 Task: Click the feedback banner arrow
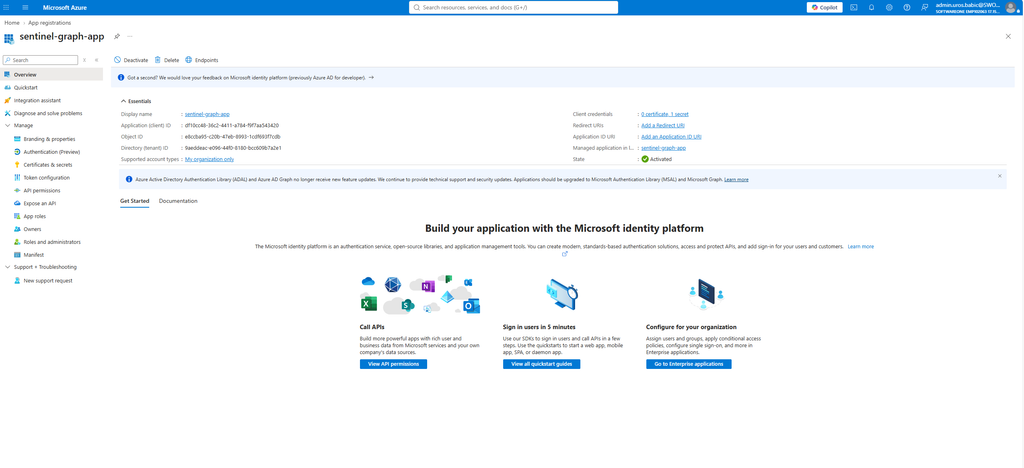pos(372,77)
